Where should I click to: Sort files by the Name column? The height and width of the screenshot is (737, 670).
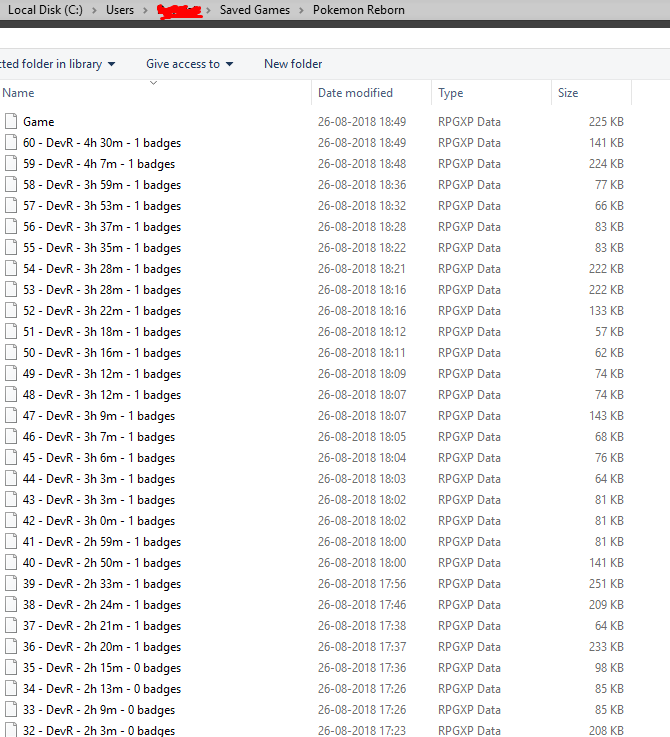coord(155,93)
